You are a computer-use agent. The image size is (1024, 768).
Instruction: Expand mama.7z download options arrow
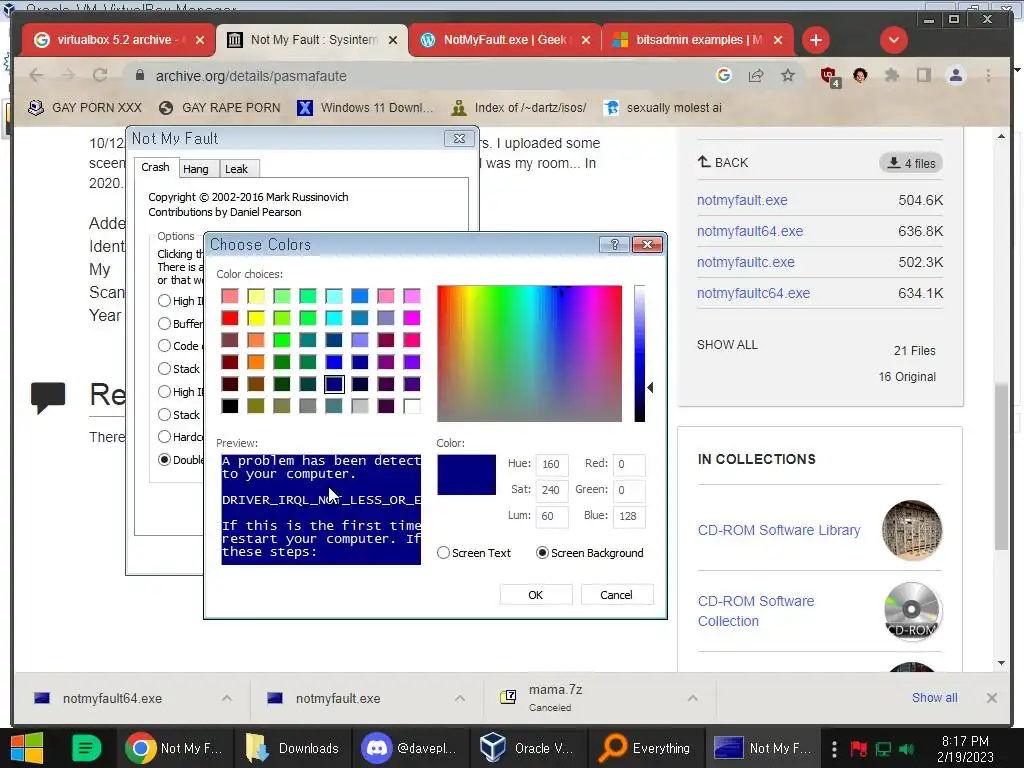[693, 698]
